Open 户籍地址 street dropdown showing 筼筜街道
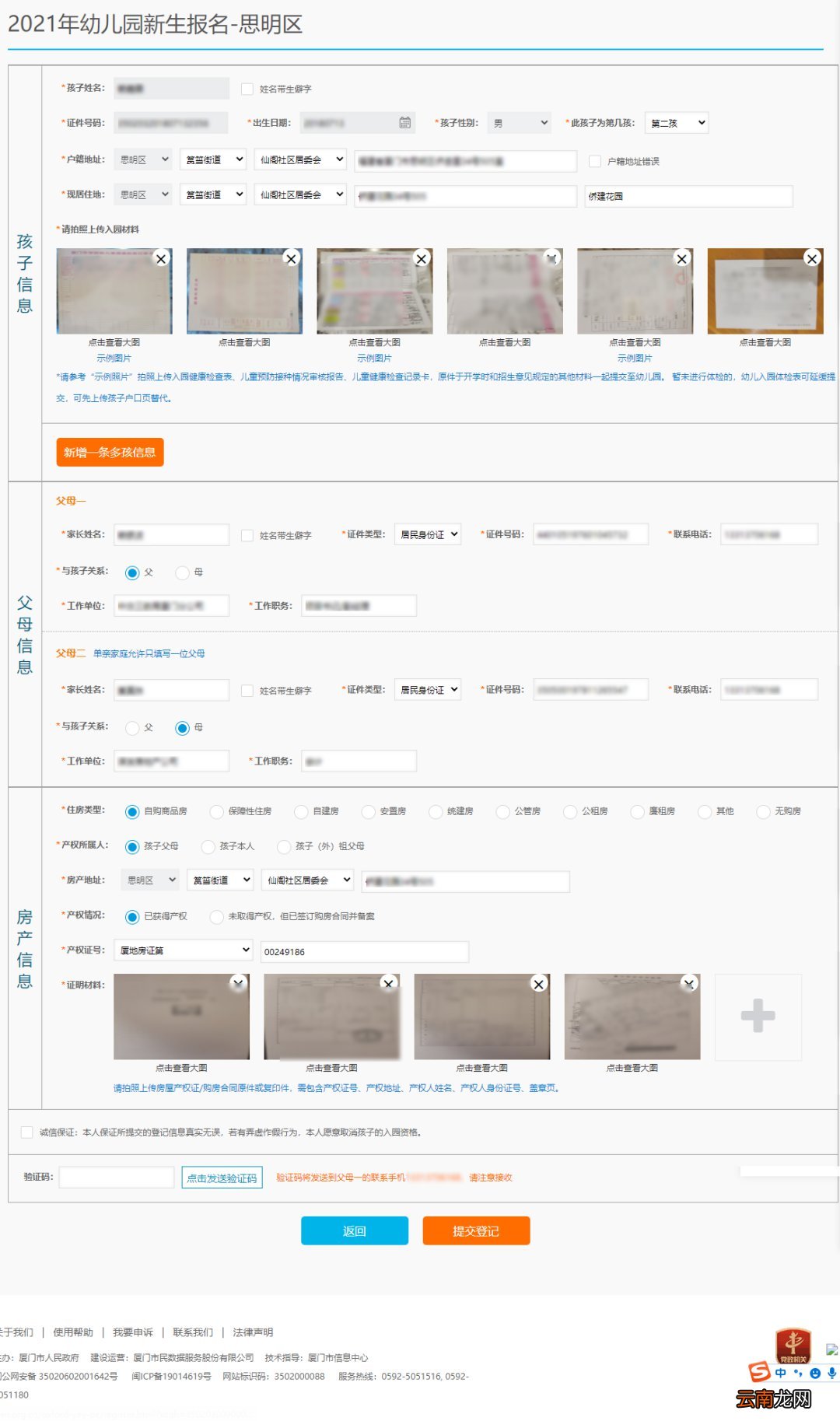 (x=213, y=159)
